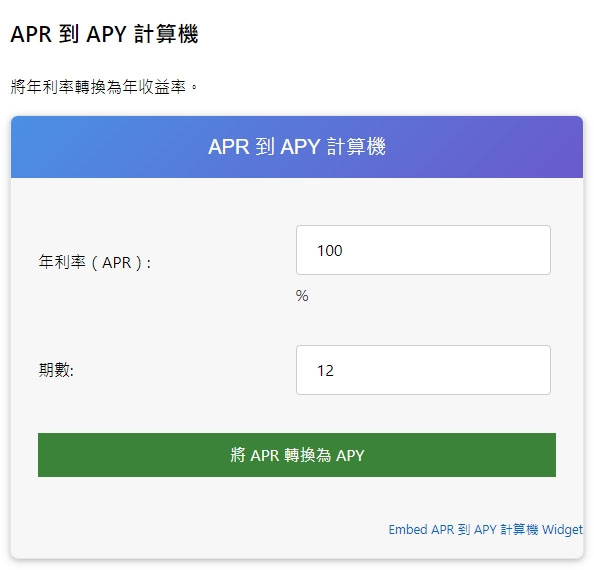Click the text 將年利率轉換為年收益率。
Image resolution: width=594 pixels, height=570 pixels.
coord(104,87)
